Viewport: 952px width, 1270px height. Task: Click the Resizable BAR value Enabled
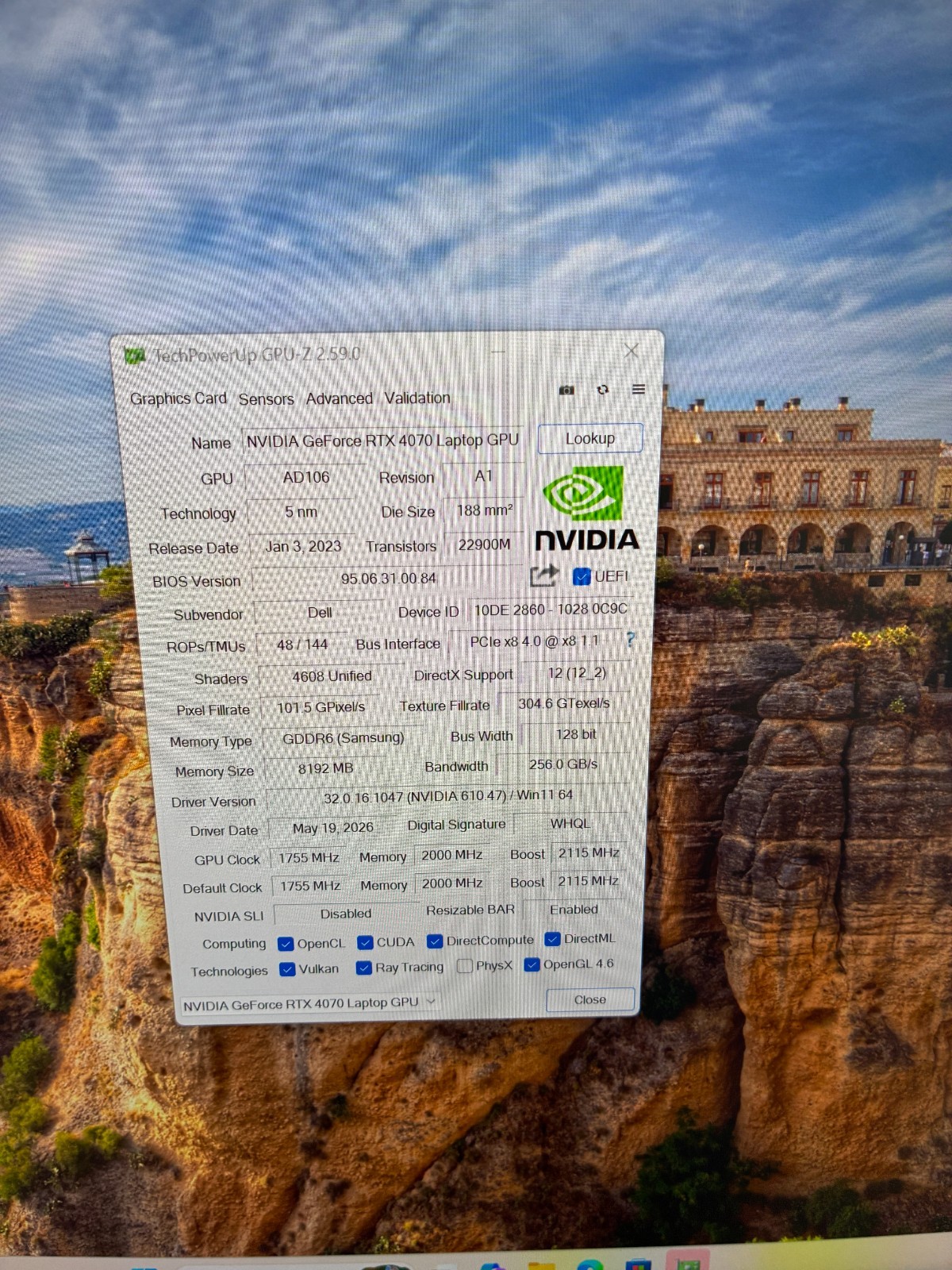click(574, 910)
